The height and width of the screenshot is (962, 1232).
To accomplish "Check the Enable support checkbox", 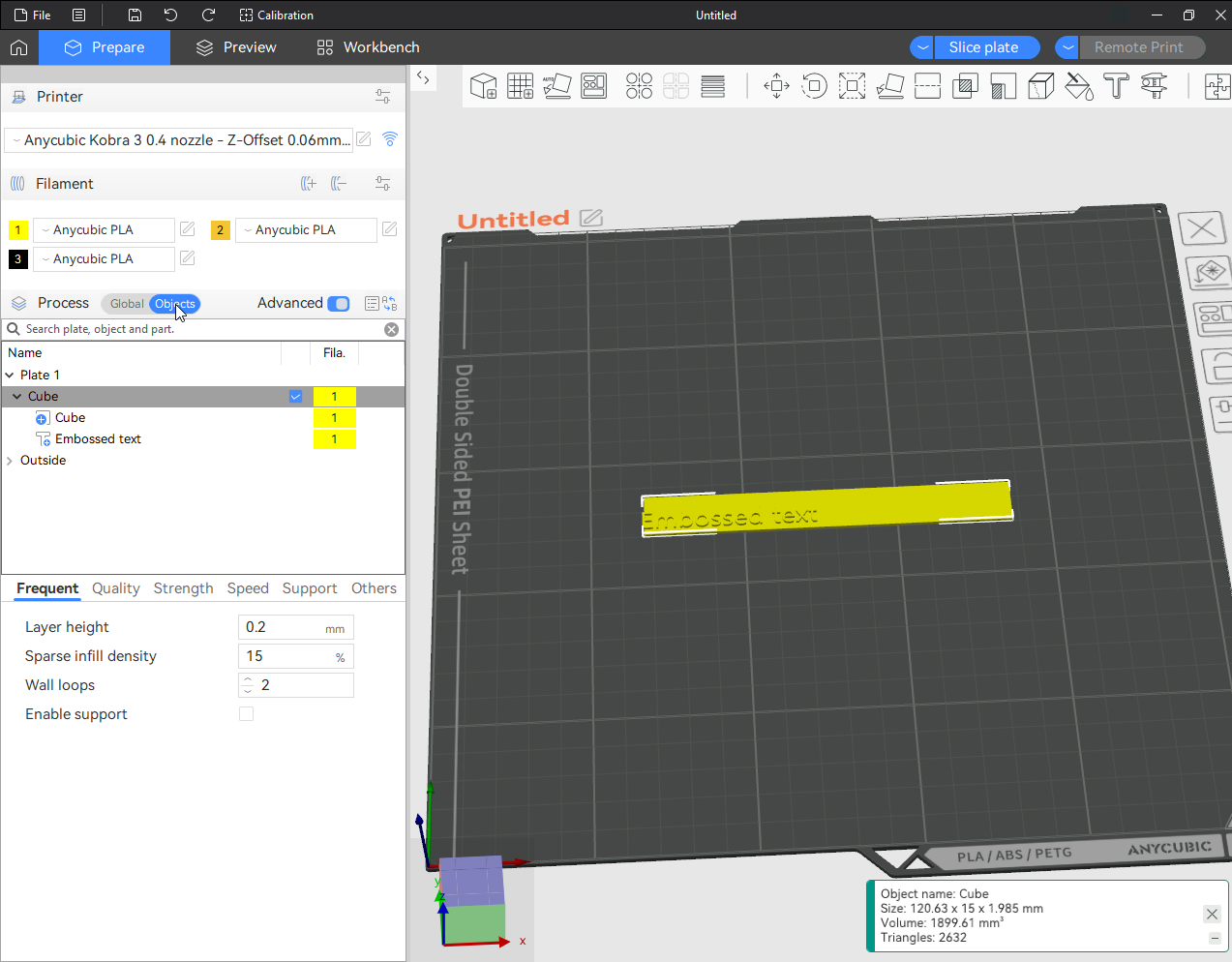I will [x=246, y=714].
